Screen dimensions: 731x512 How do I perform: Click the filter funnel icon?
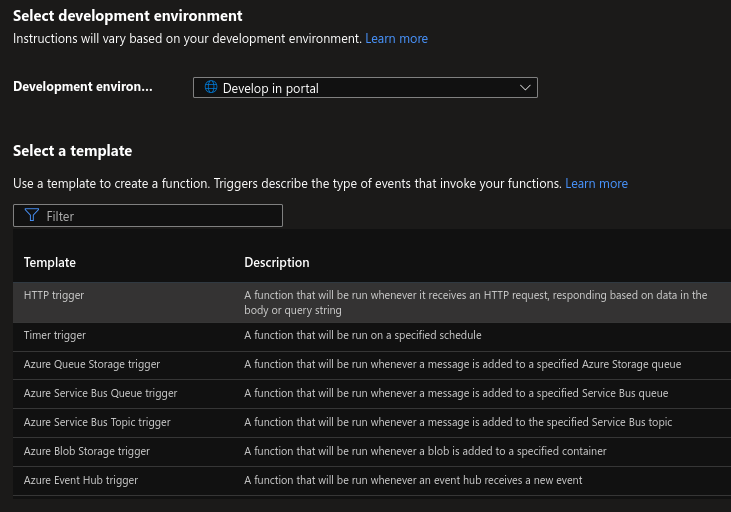pos(31,216)
